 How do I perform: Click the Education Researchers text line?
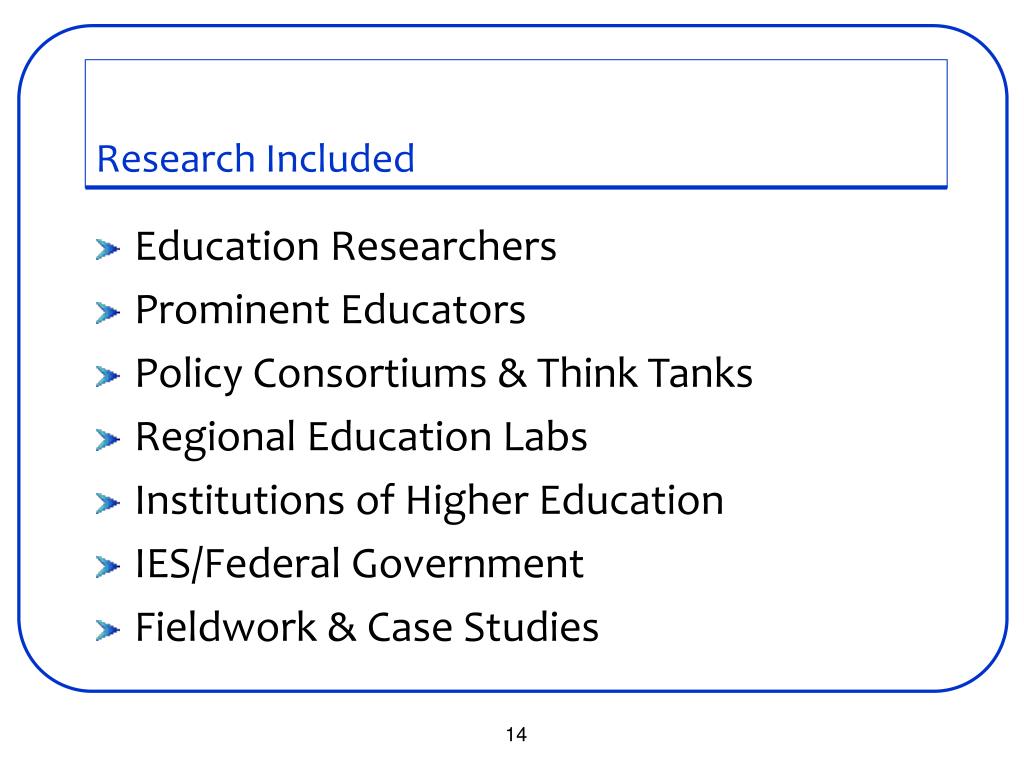coord(346,246)
